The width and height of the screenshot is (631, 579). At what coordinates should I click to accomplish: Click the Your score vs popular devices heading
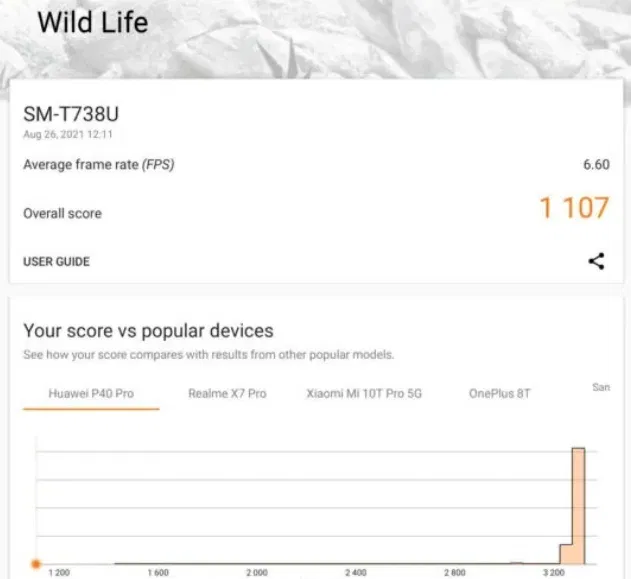pos(148,331)
